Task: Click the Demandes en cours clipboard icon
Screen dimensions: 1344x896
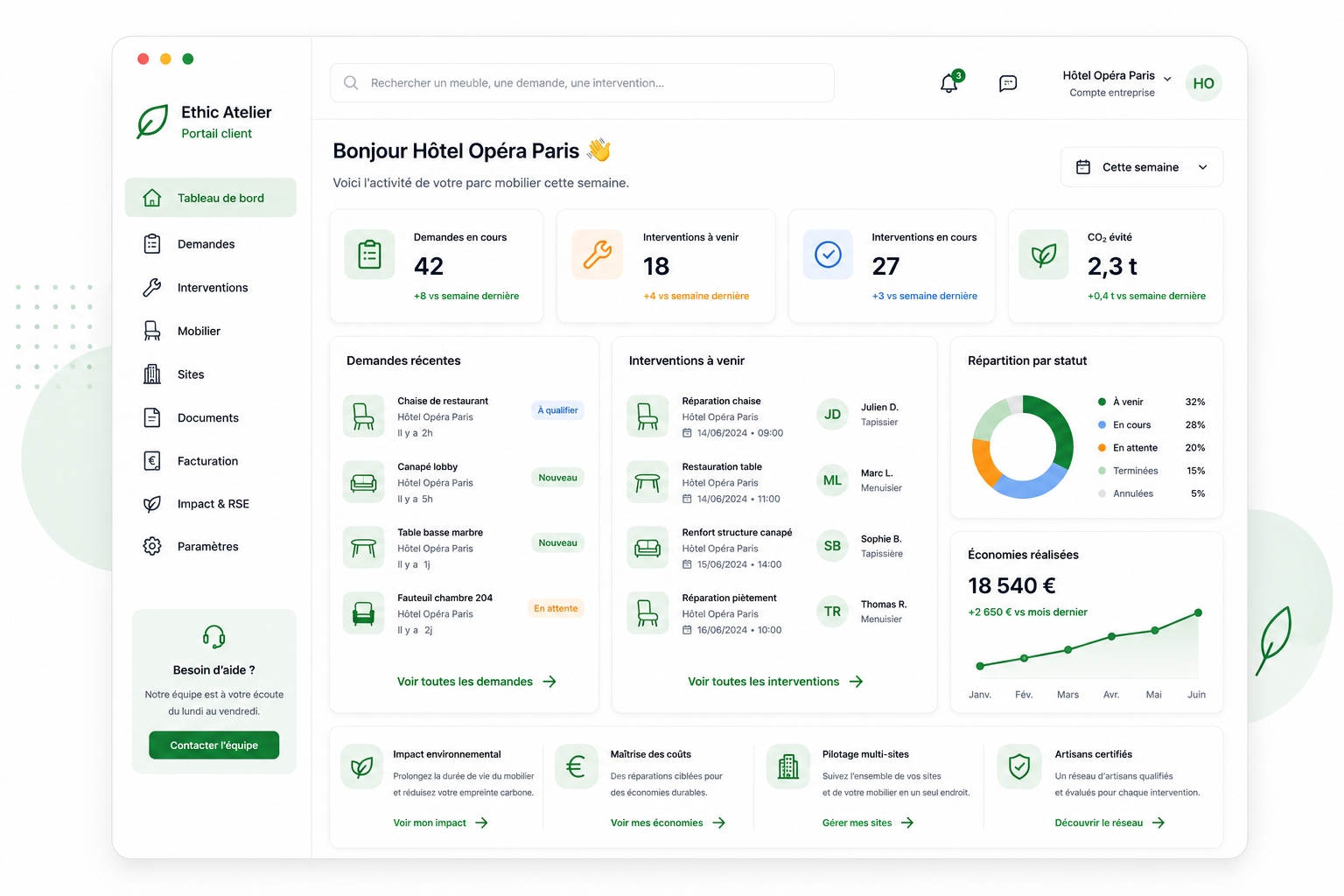Action: point(369,255)
